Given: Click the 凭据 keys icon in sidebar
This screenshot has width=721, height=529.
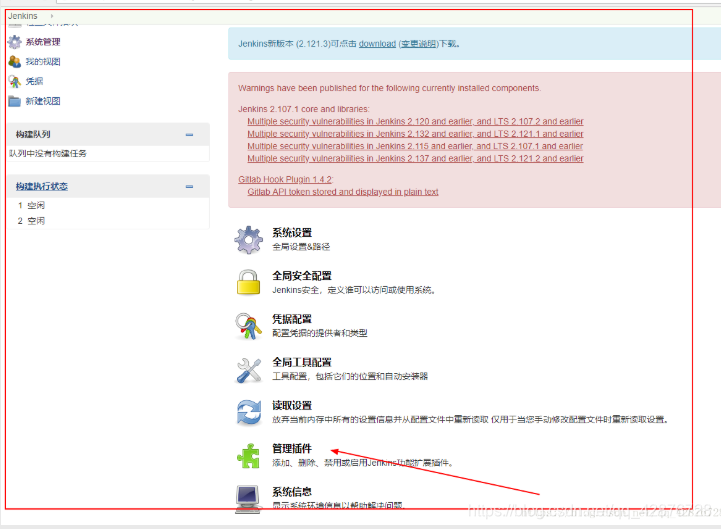Looking at the screenshot, I should tap(15, 81).
